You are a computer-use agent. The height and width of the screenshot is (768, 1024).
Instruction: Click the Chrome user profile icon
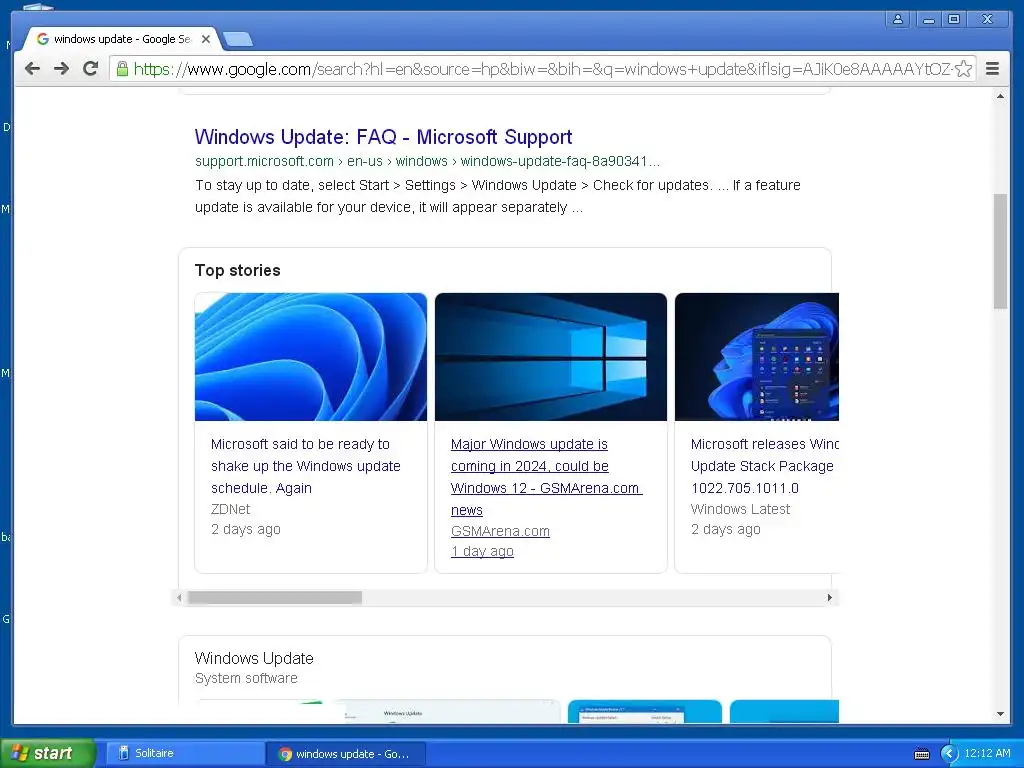point(898,19)
